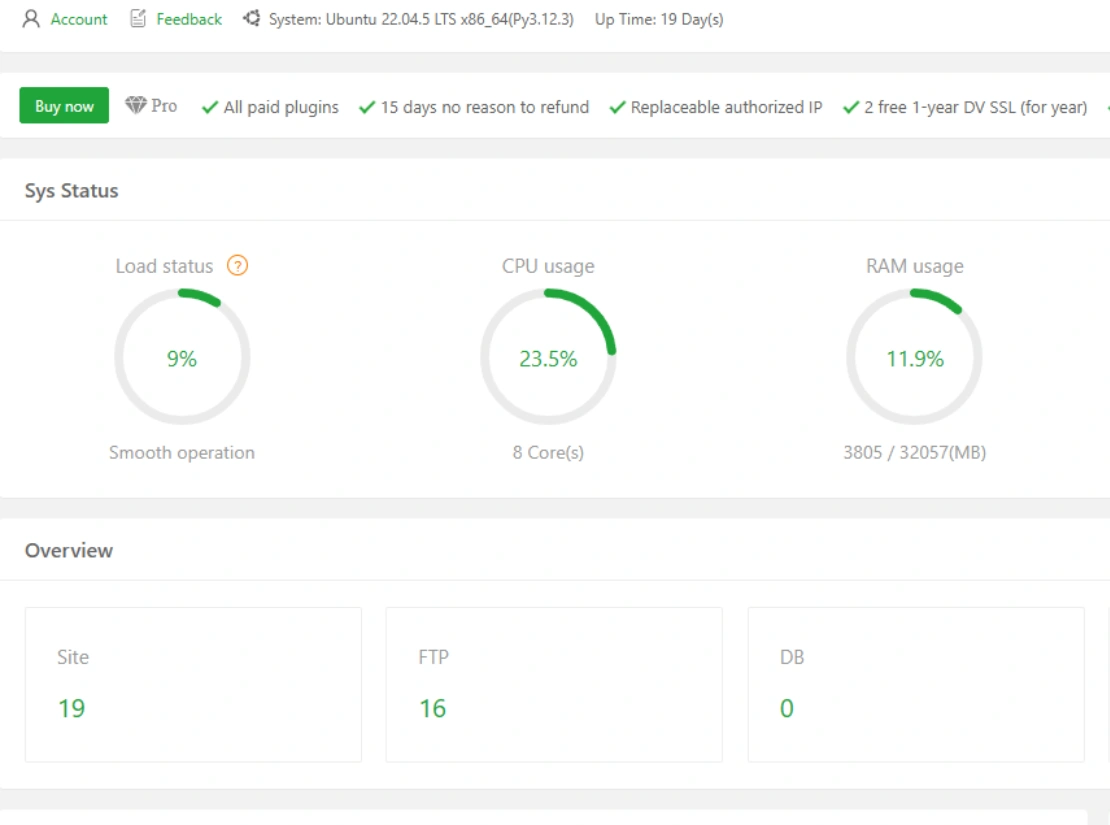Click the Feedback notepad icon
The image size is (1110, 825).
(x=138, y=19)
